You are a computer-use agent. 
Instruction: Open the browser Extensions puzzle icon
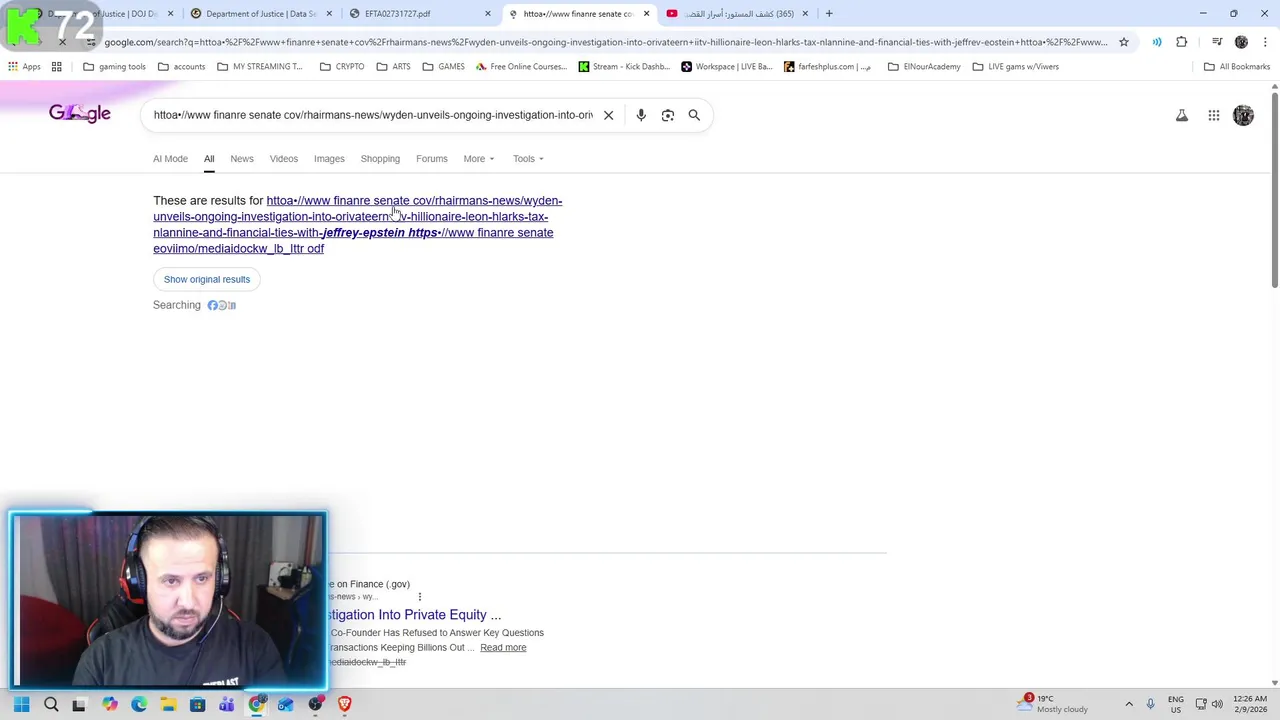click(1182, 42)
